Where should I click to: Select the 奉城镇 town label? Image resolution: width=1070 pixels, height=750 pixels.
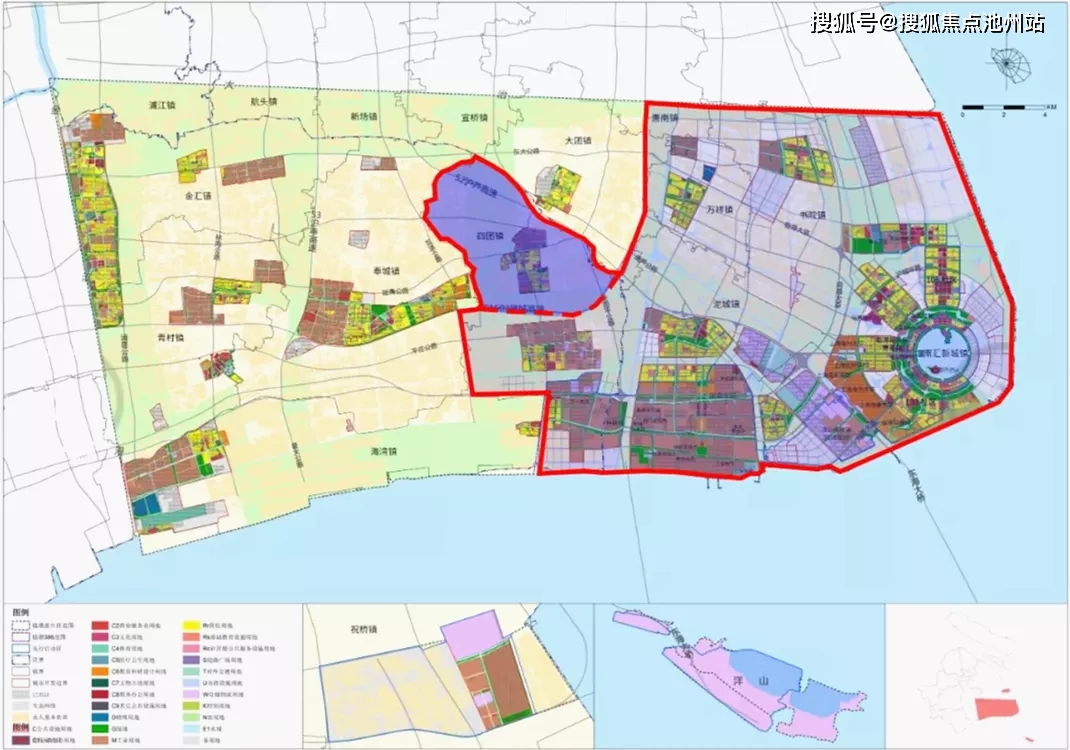pyautogui.click(x=386, y=272)
